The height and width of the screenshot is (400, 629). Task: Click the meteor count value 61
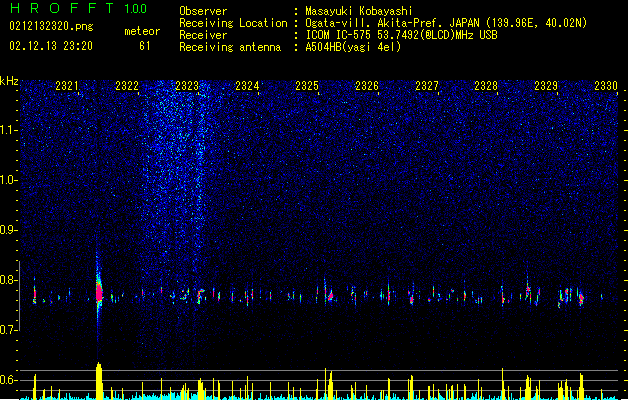[x=145, y=46]
